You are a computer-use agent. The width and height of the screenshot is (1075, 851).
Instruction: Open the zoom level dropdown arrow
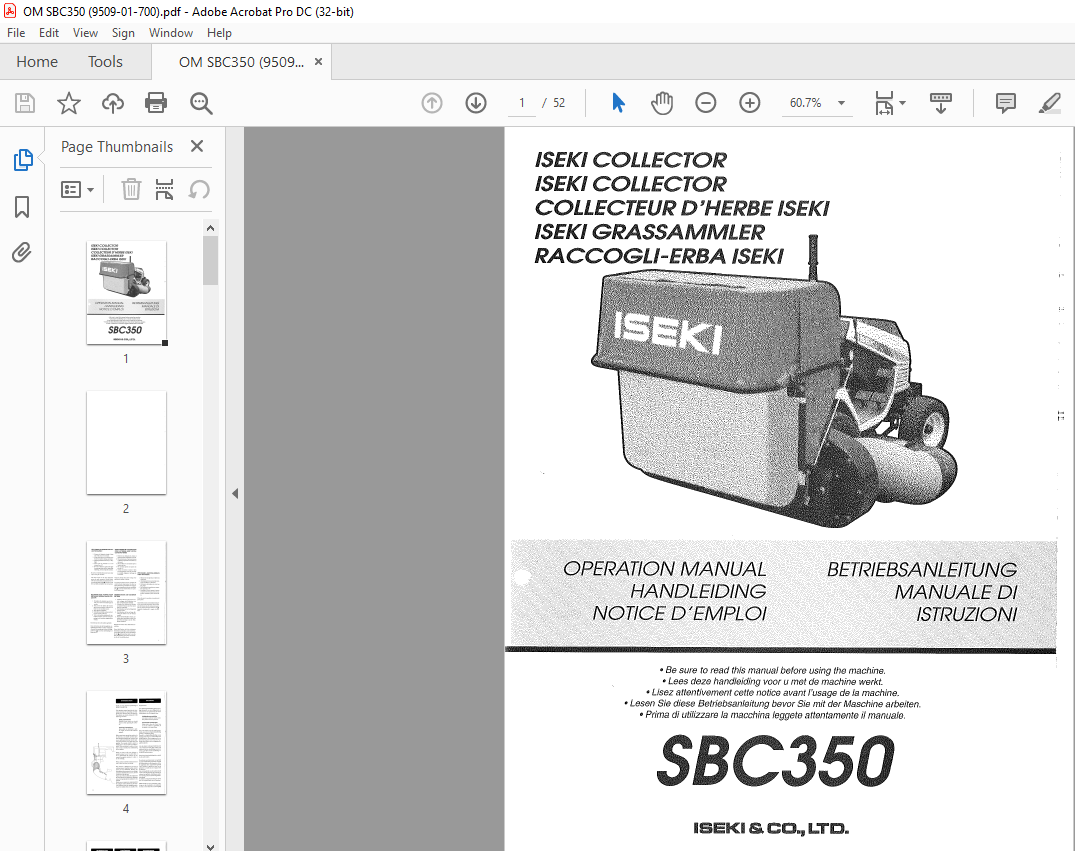click(841, 103)
